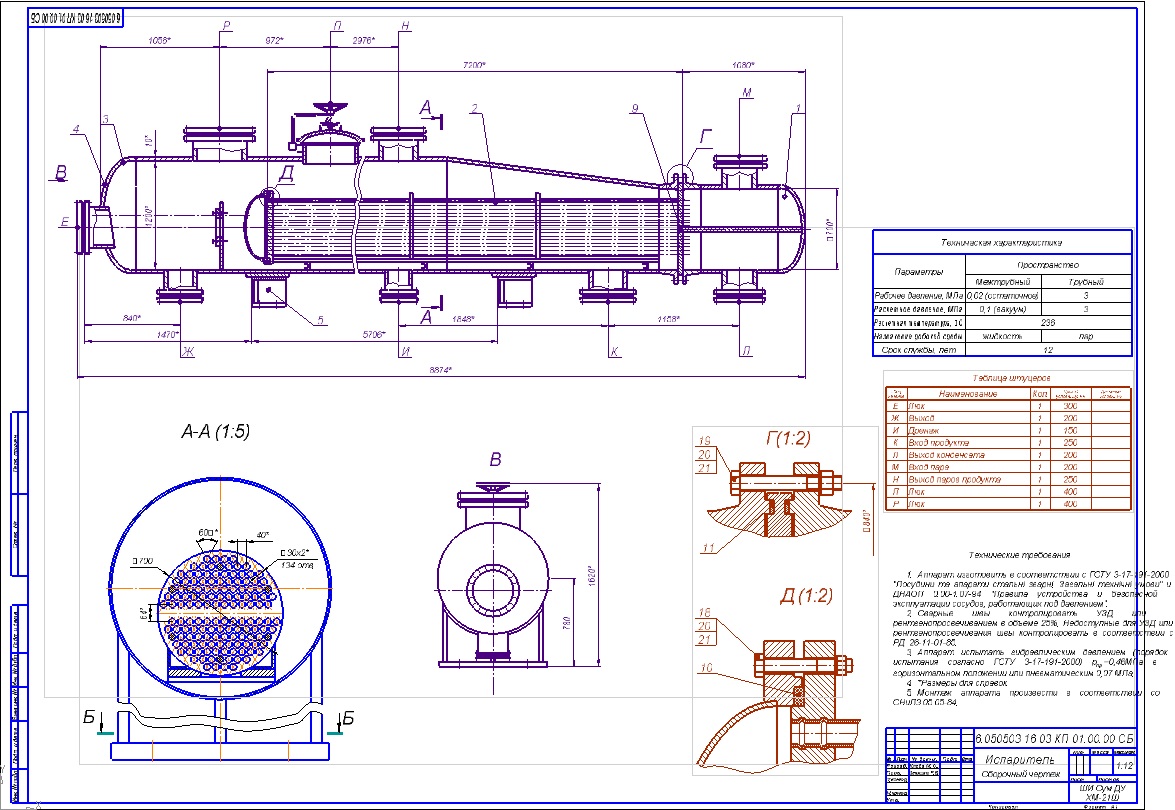Click the "Вход продукта" nozzle table entry
This screenshot has width=1175, height=810.
tap(938, 443)
